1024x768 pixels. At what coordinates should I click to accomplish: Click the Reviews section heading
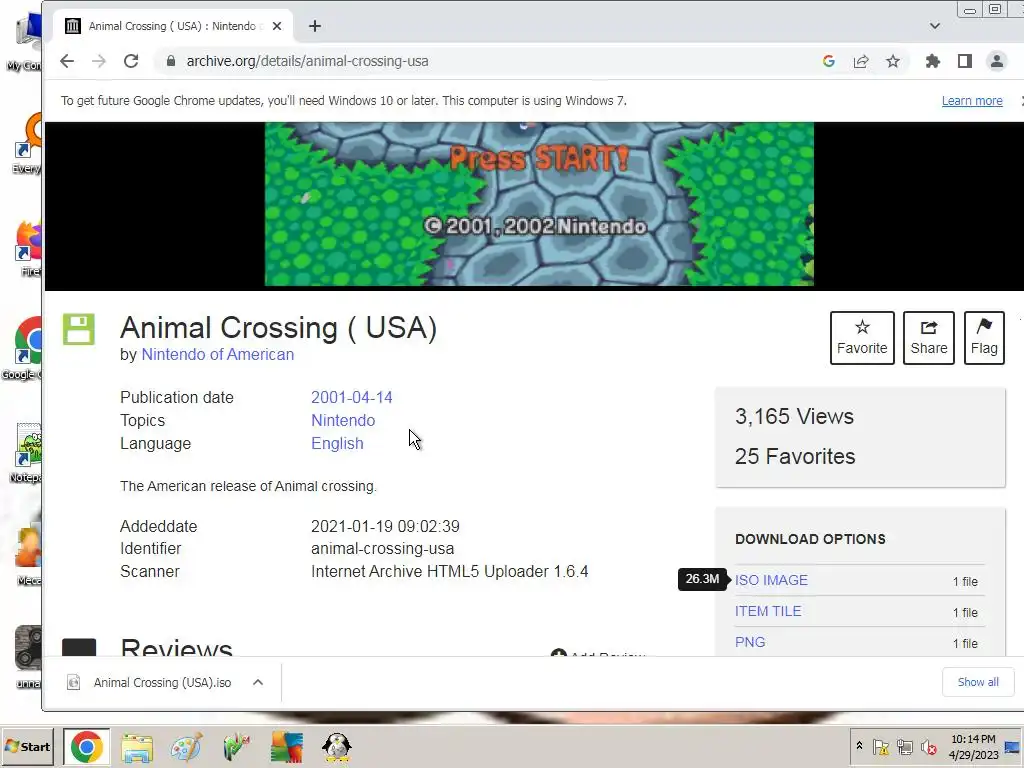[176, 647]
